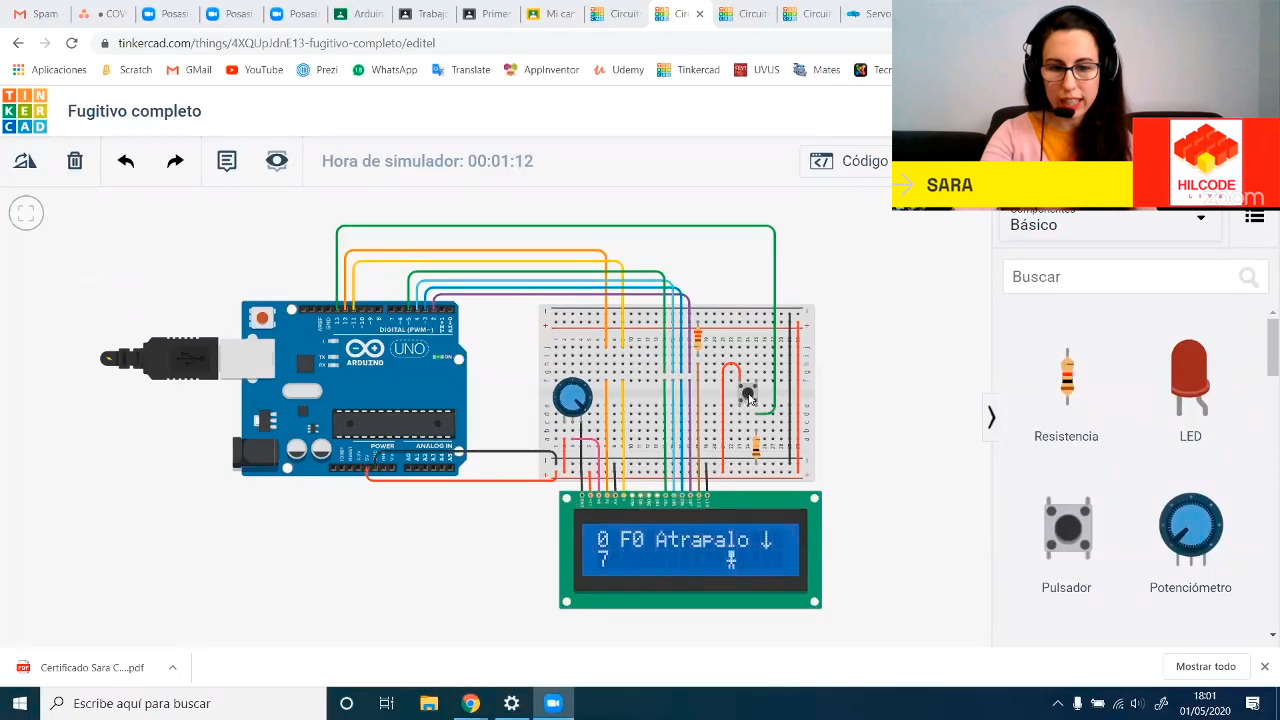This screenshot has width=1280, height=720.
Task: Open the Tinkercad bookmark in the bookmarks bar
Action: pyautogui.click(x=700, y=70)
